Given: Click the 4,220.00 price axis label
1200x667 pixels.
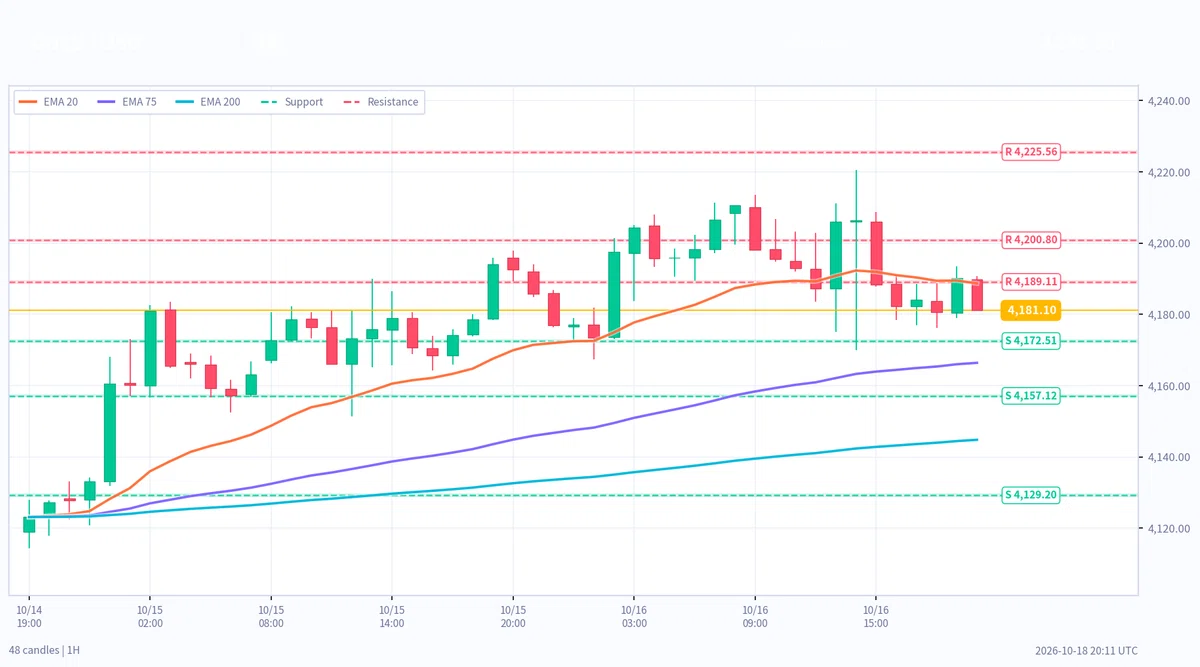Looking at the screenshot, I should [x=1168, y=172].
